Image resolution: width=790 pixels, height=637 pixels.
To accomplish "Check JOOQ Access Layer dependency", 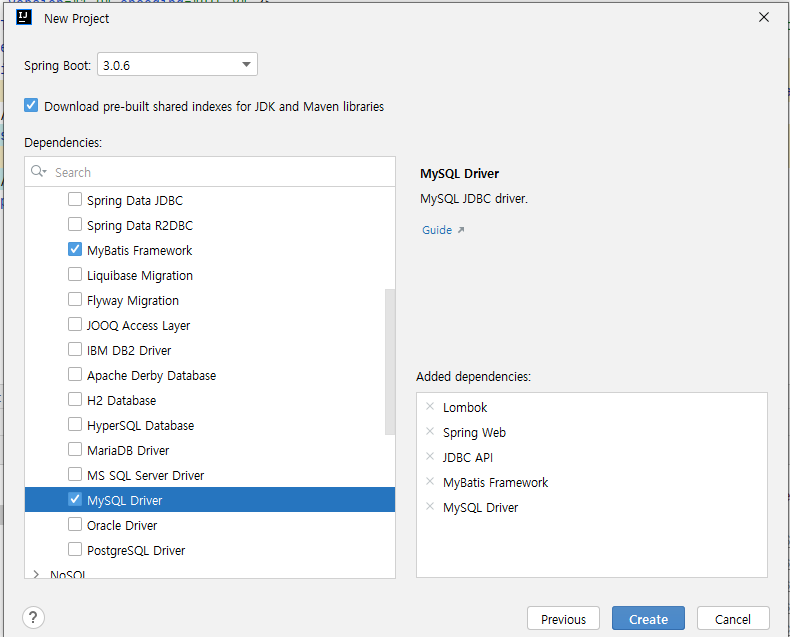I will (75, 325).
